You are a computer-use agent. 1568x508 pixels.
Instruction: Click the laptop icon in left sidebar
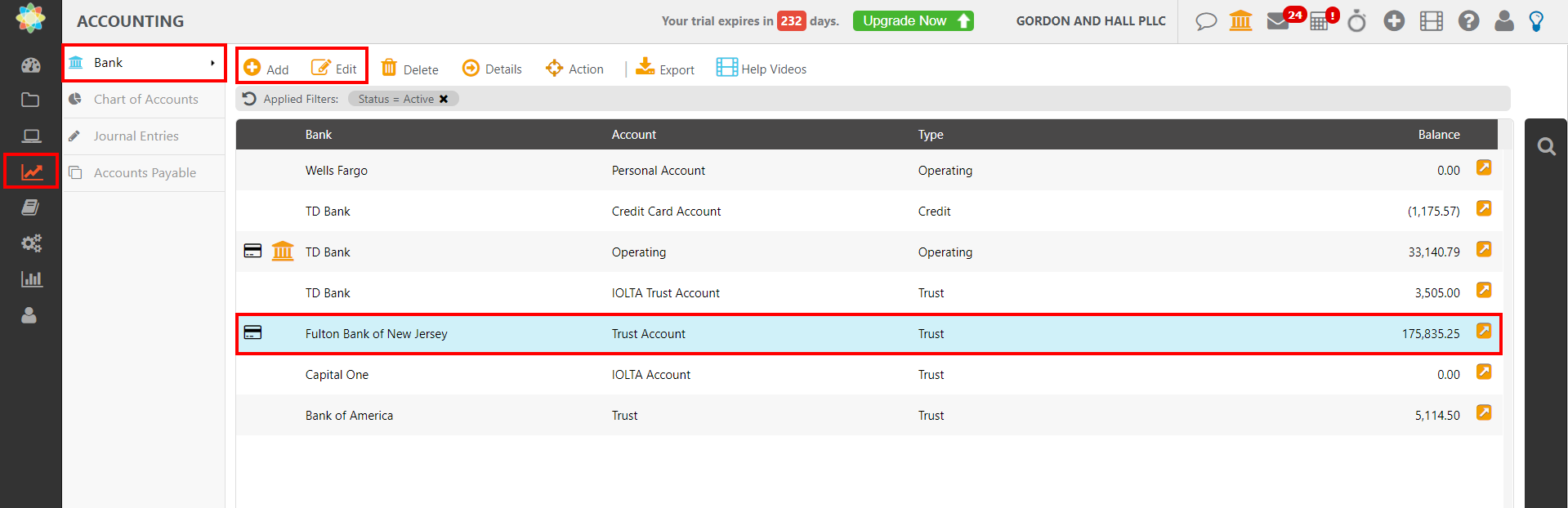(x=31, y=136)
